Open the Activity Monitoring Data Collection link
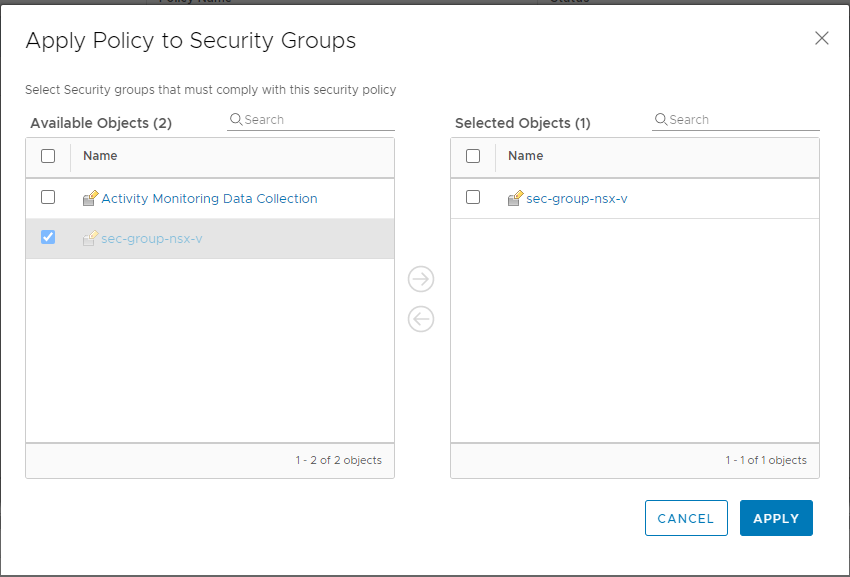The height and width of the screenshot is (577, 850). coord(209,198)
